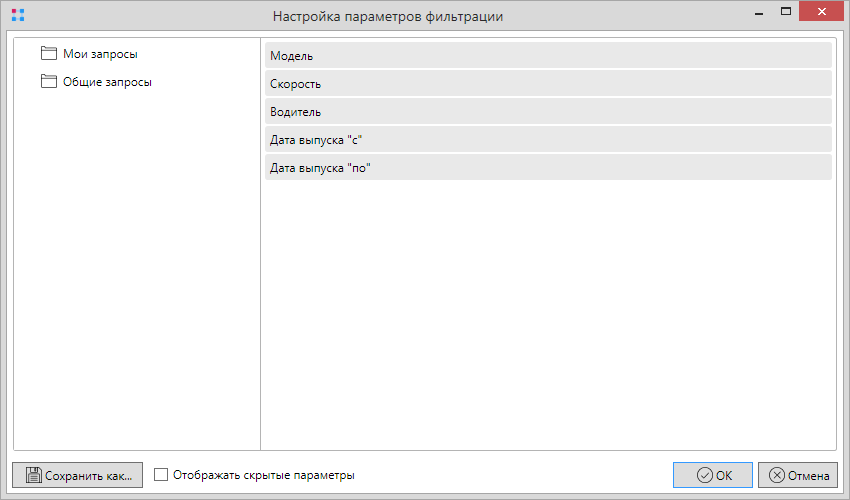Click the application icon in title bar
Viewport: 850px width, 500px height.
(x=17, y=16)
